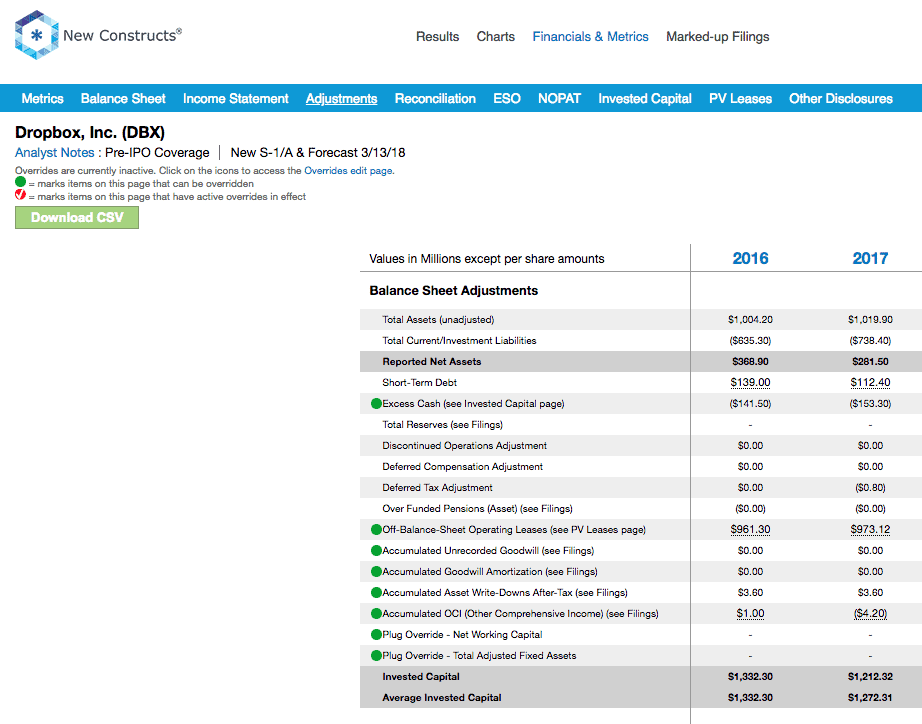Click green override dot beside Excess Cash
This screenshot has width=922, height=724.
coord(376,403)
